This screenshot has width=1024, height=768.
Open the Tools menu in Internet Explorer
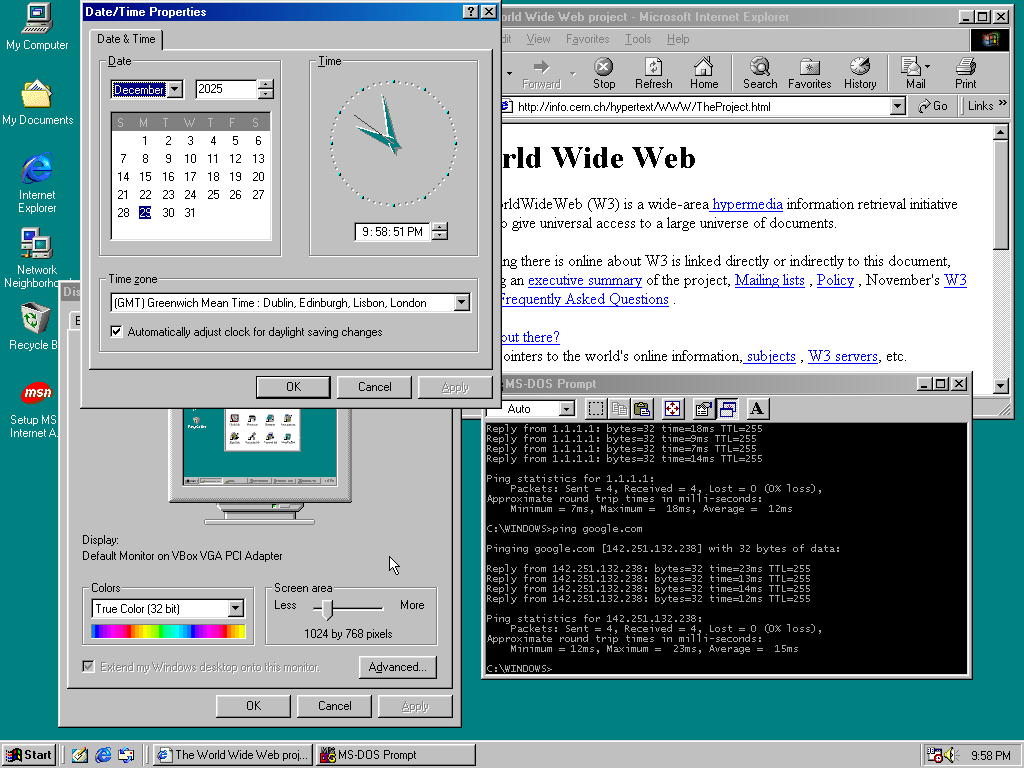[637, 39]
